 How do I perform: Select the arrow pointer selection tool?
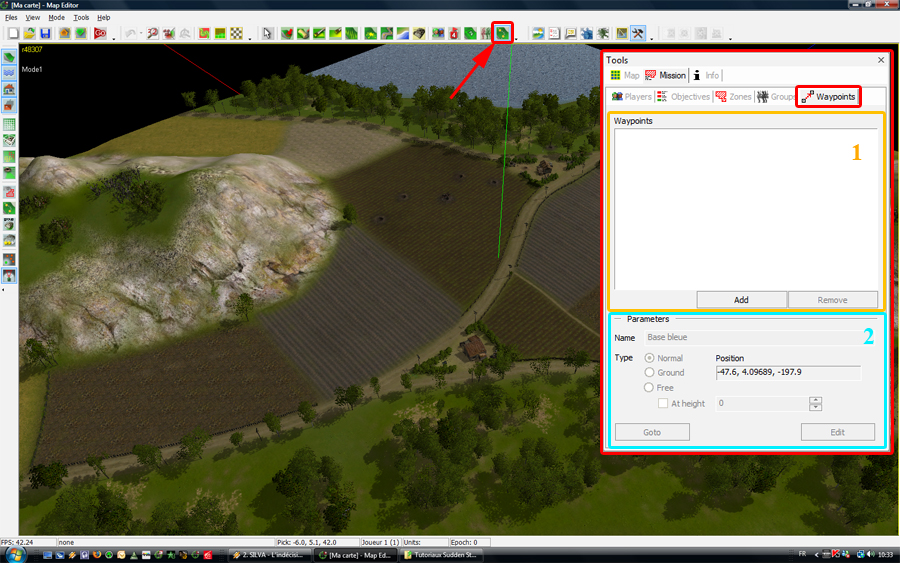[267, 33]
